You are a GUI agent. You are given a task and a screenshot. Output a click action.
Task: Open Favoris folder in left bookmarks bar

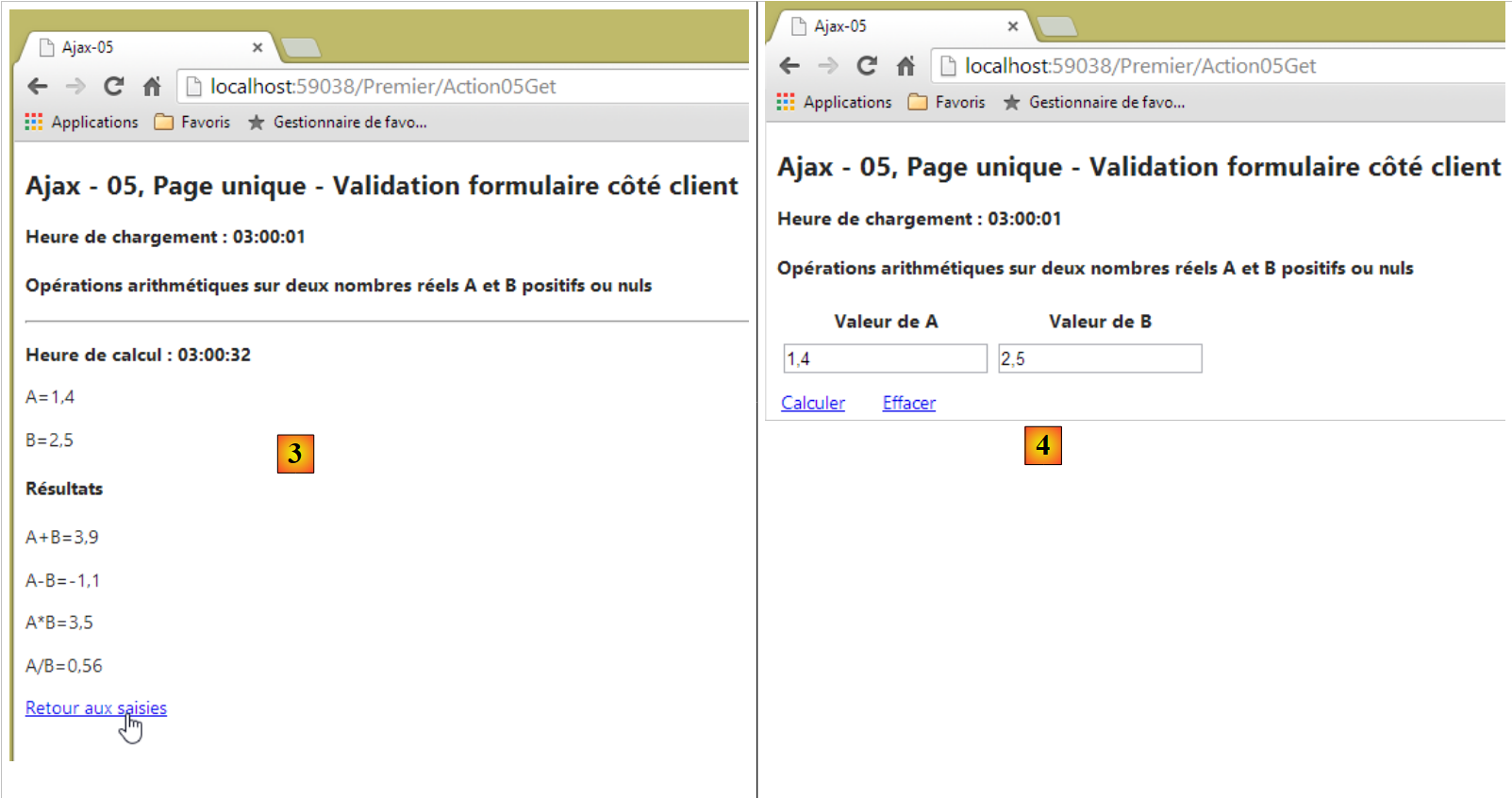pos(193,123)
